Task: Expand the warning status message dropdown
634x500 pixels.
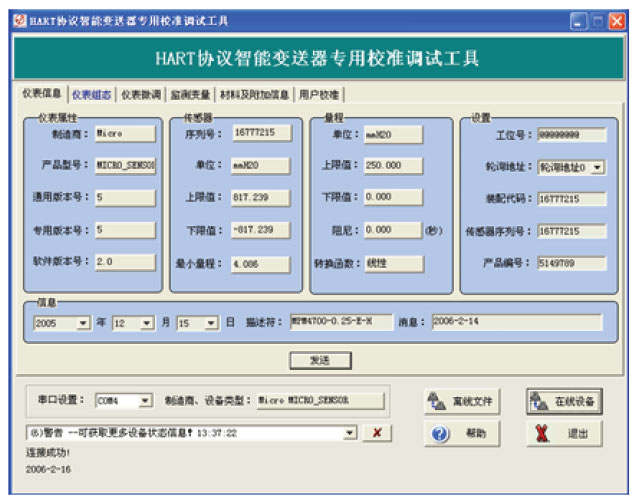Action: [350, 432]
